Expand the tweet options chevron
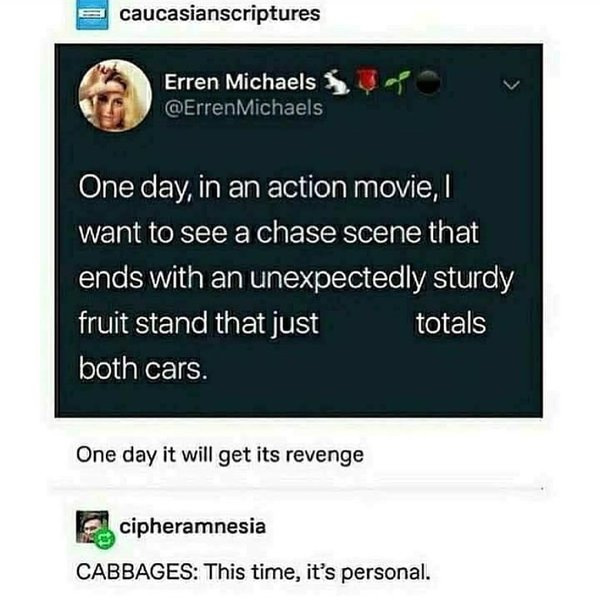 (x=511, y=85)
